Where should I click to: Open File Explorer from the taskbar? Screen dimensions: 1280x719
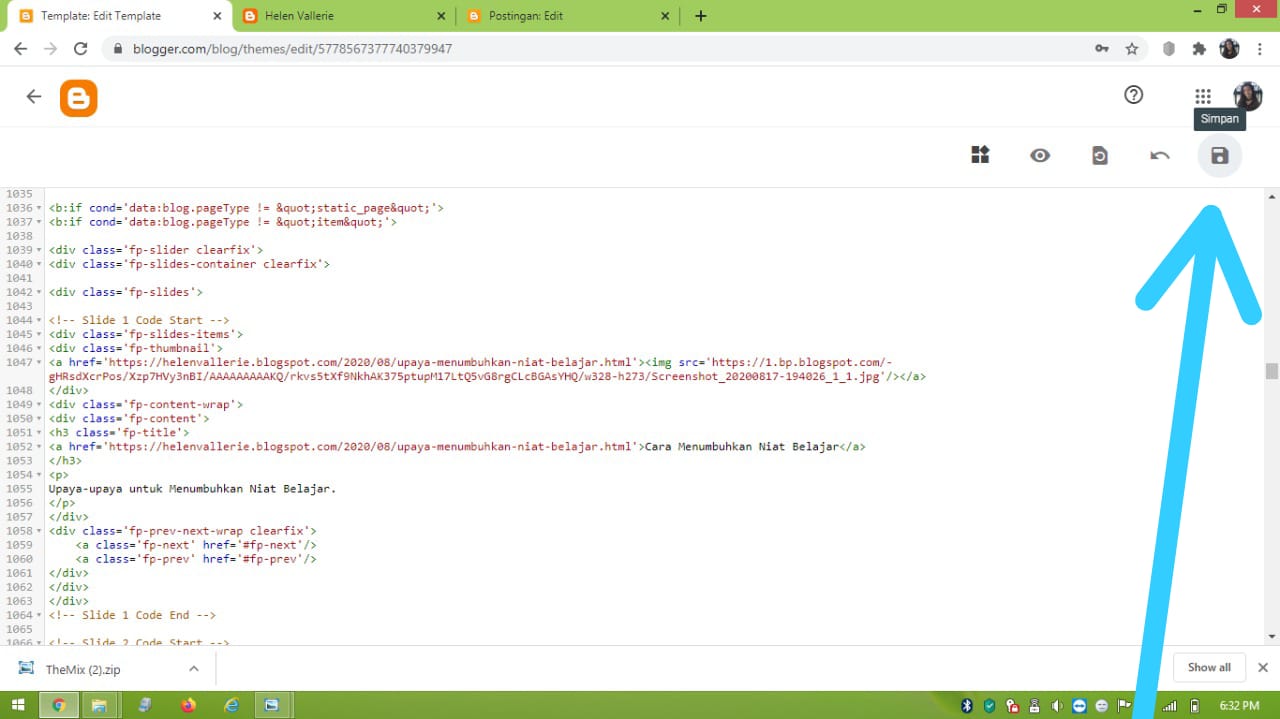point(99,705)
